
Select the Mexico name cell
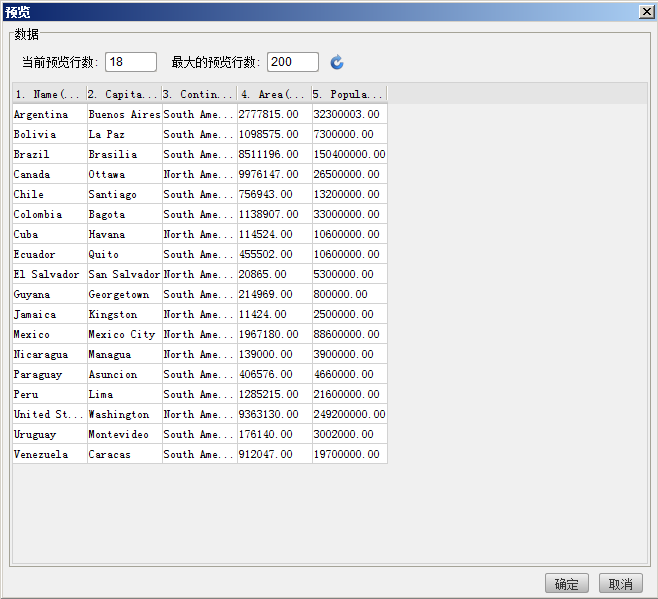coord(50,334)
